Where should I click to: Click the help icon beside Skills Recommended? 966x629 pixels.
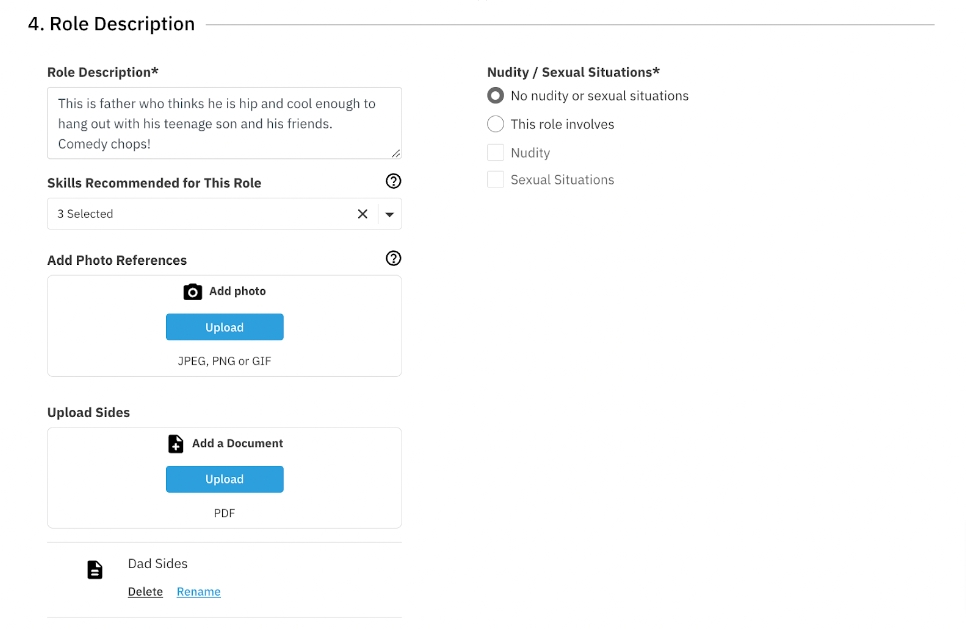(x=393, y=181)
